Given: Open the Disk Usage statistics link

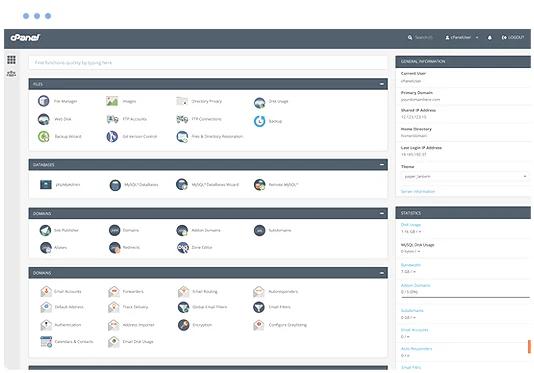Looking at the screenshot, I should [411, 225].
